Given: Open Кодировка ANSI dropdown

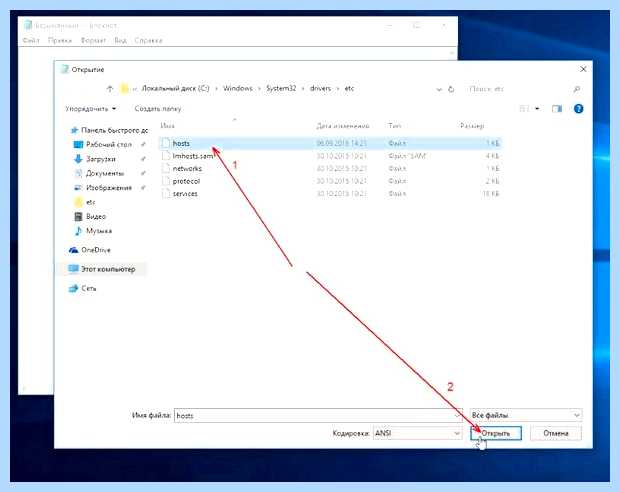Looking at the screenshot, I should point(418,433).
